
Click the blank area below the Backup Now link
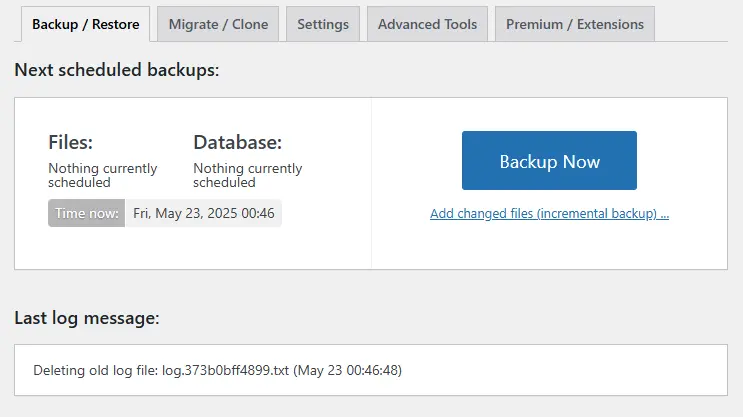tap(549, 245)
